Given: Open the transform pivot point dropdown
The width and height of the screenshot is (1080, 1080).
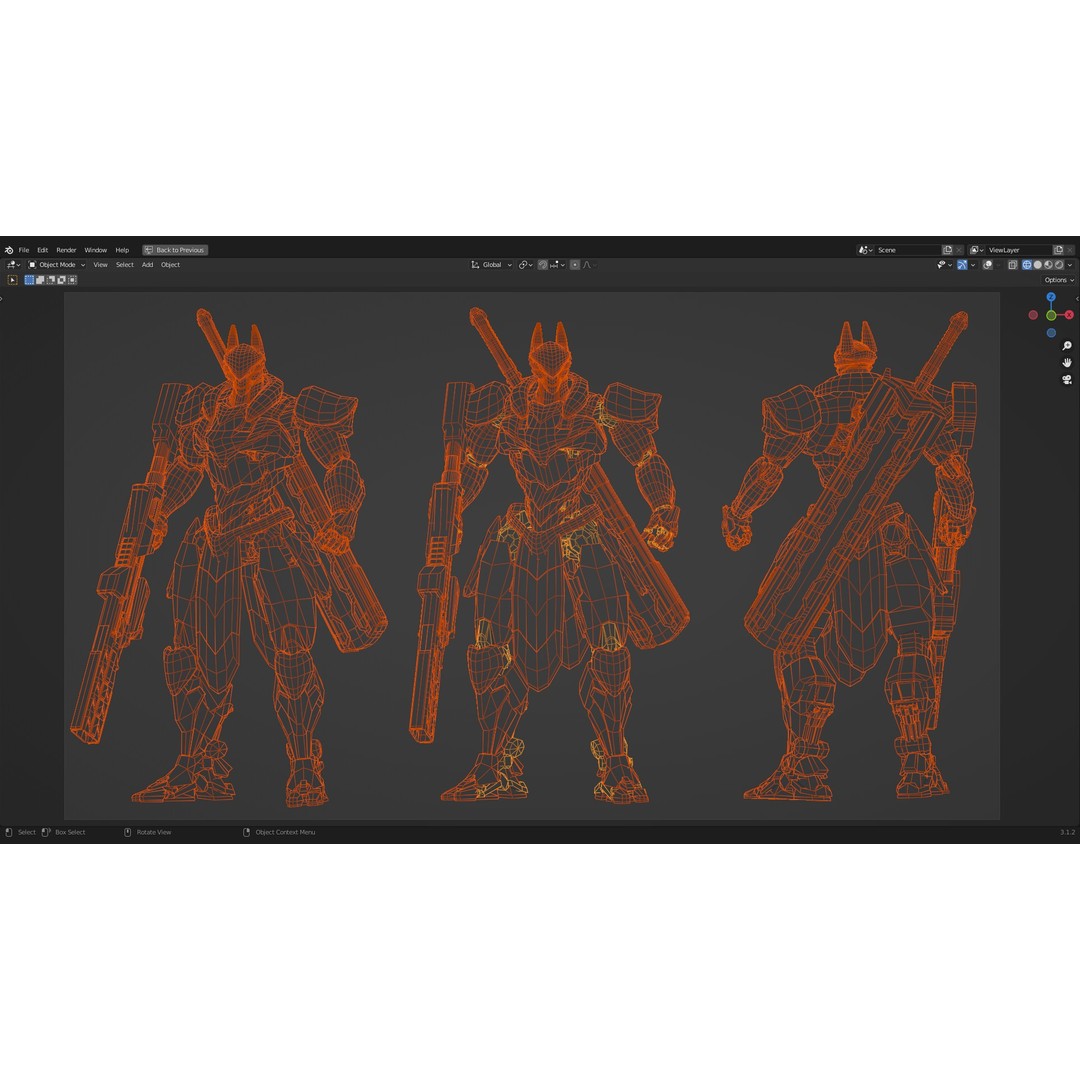Looking at the screenshot, I should click(526, 264).
